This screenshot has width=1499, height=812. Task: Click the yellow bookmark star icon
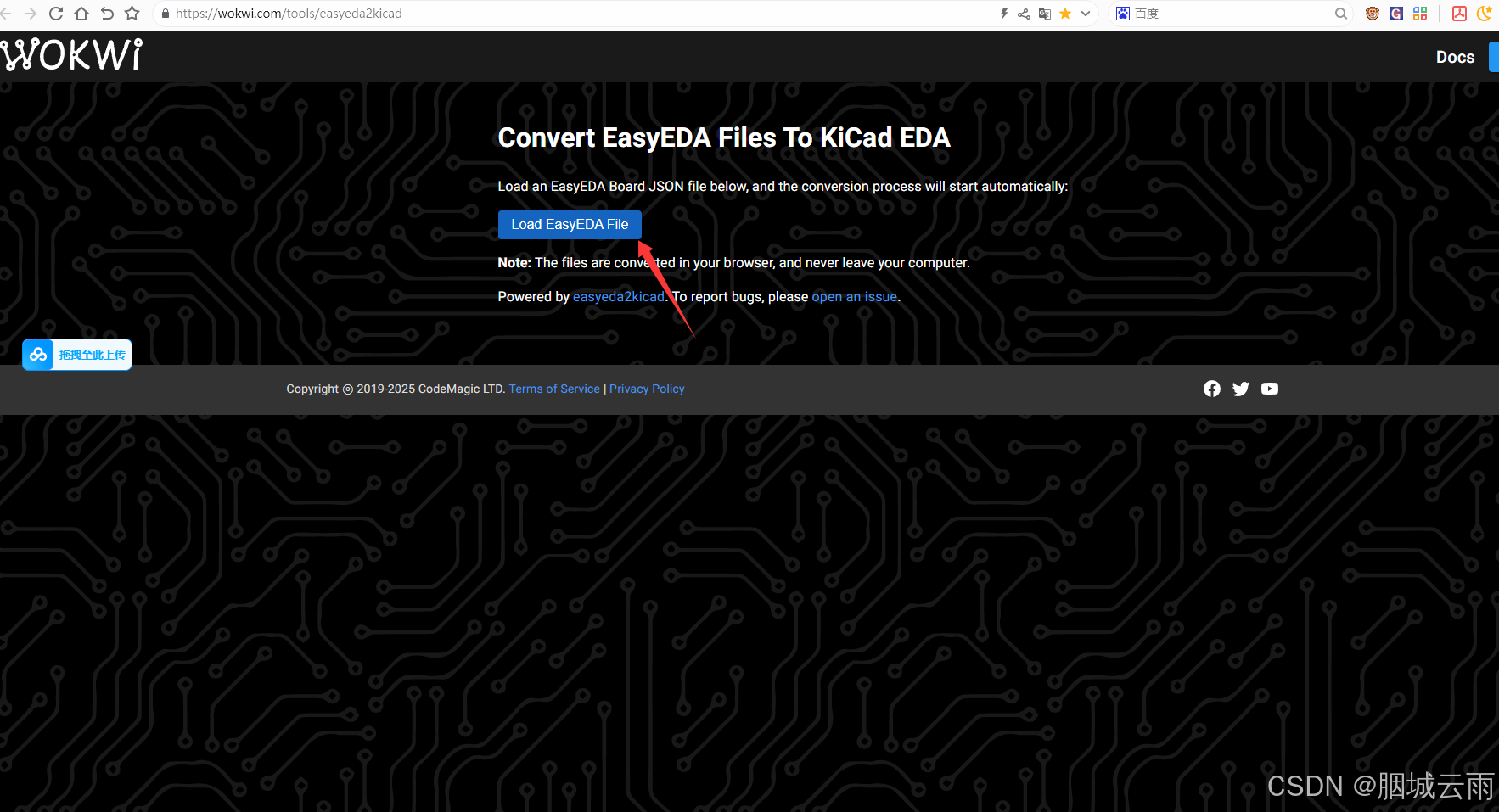[1065, 14]
